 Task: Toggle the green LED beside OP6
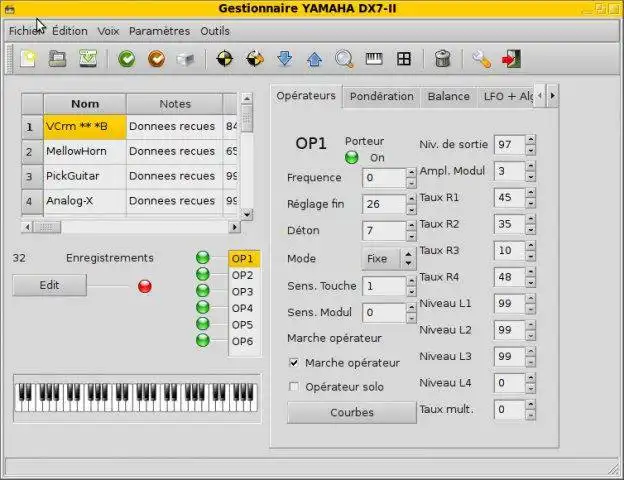pos(203,340)
